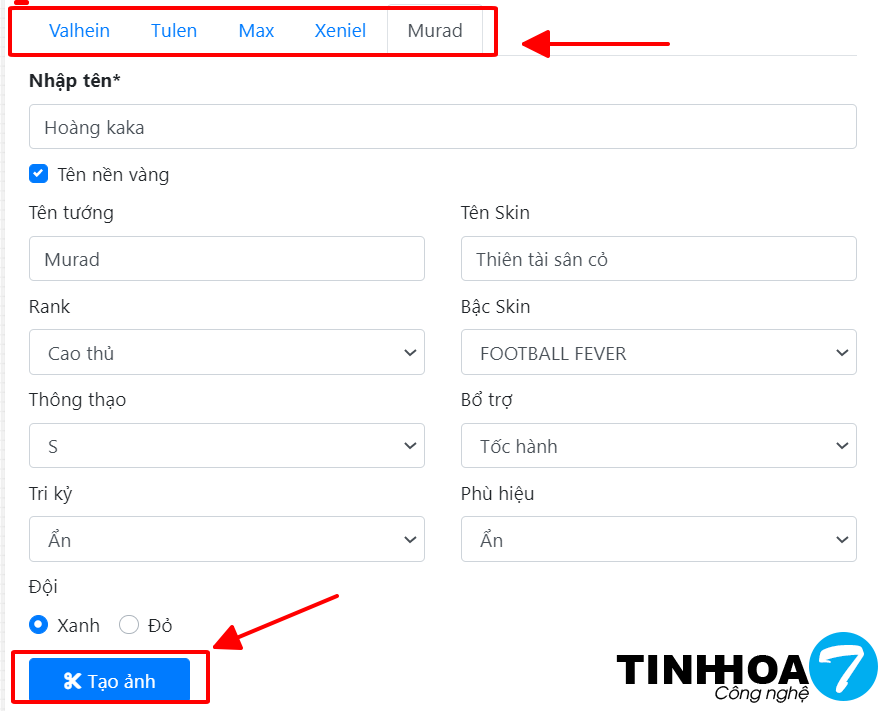Viewport: 880px width, 711px height.
Task: Expand the Phù hiệu dropdown
Action: [658, 540]
